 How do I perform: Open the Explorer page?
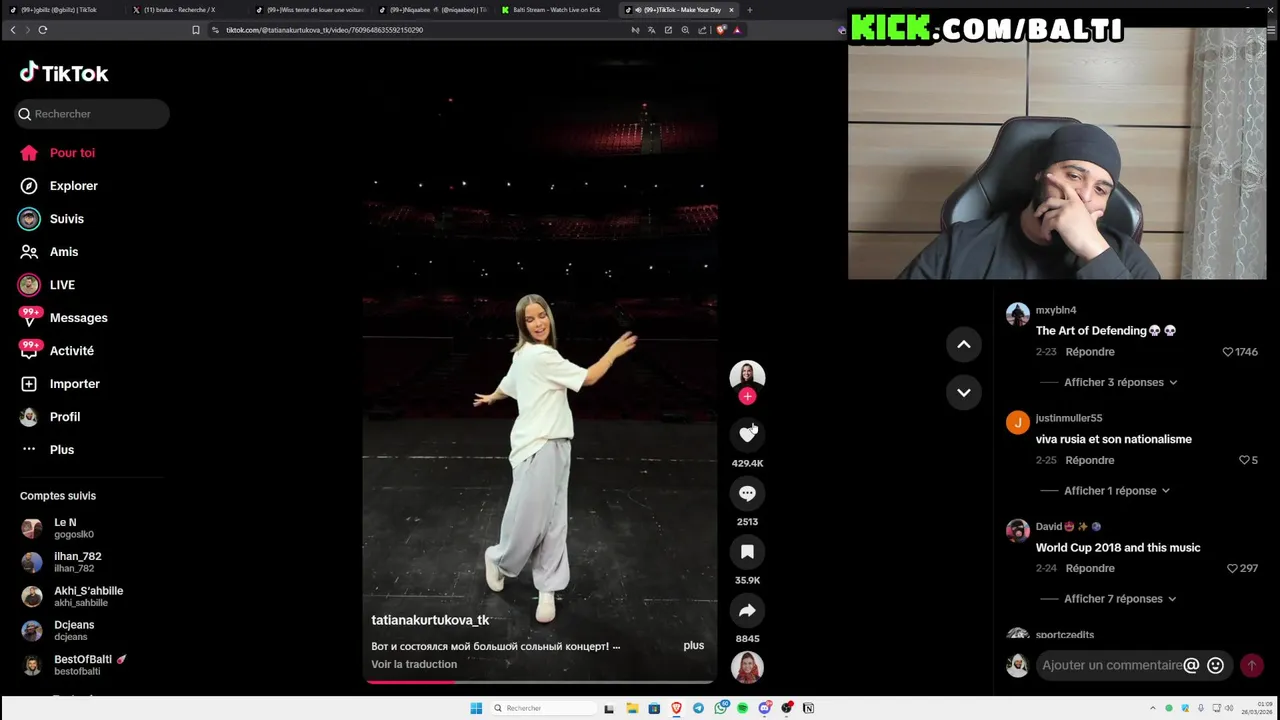tap(59, 186)
